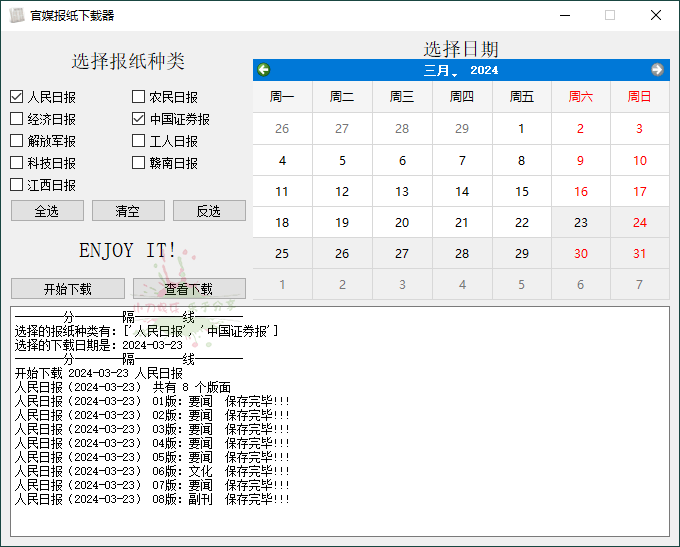Enable the 江西日报 checkbox
The image size is (680, 547).
(17, 185)
